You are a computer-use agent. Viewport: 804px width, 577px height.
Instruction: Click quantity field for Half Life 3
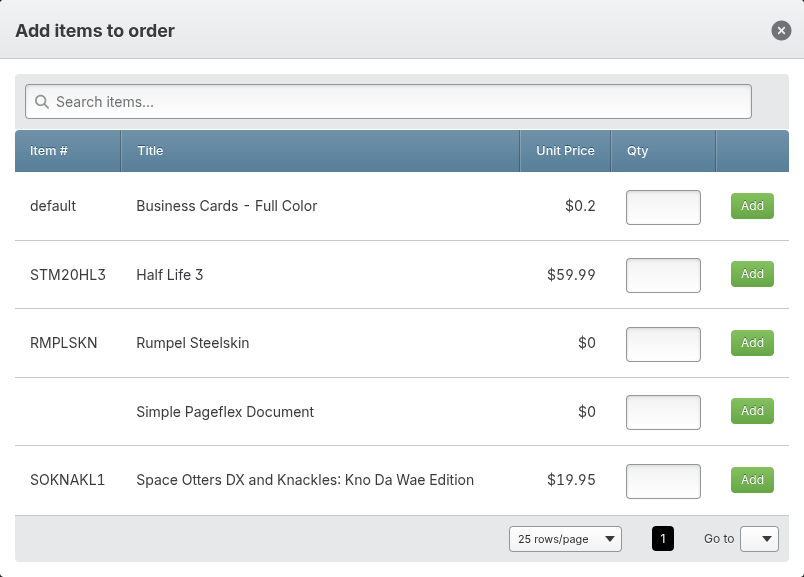(663, 275)
